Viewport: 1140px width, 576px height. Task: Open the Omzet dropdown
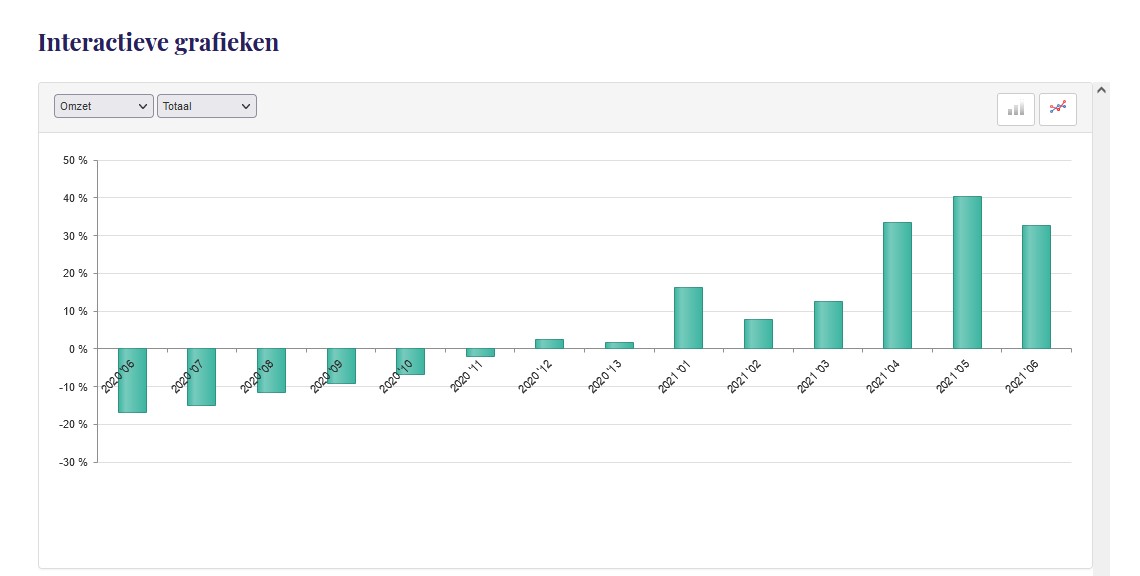click(x=104, y=106)
